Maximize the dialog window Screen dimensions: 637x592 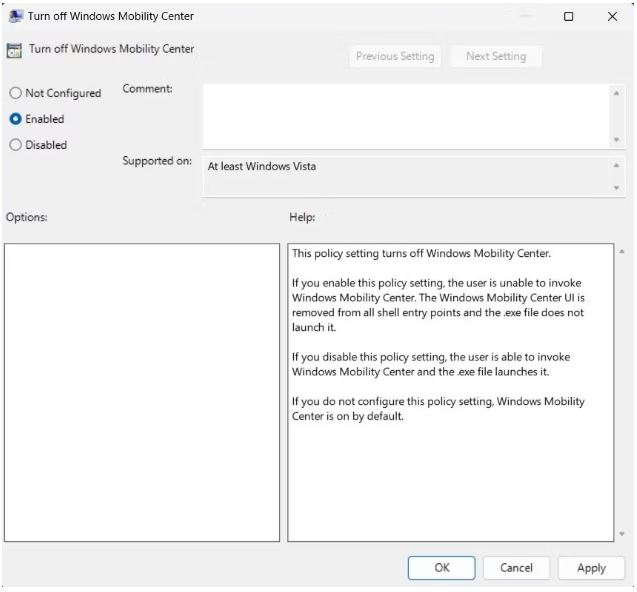[x=568, y=16]
